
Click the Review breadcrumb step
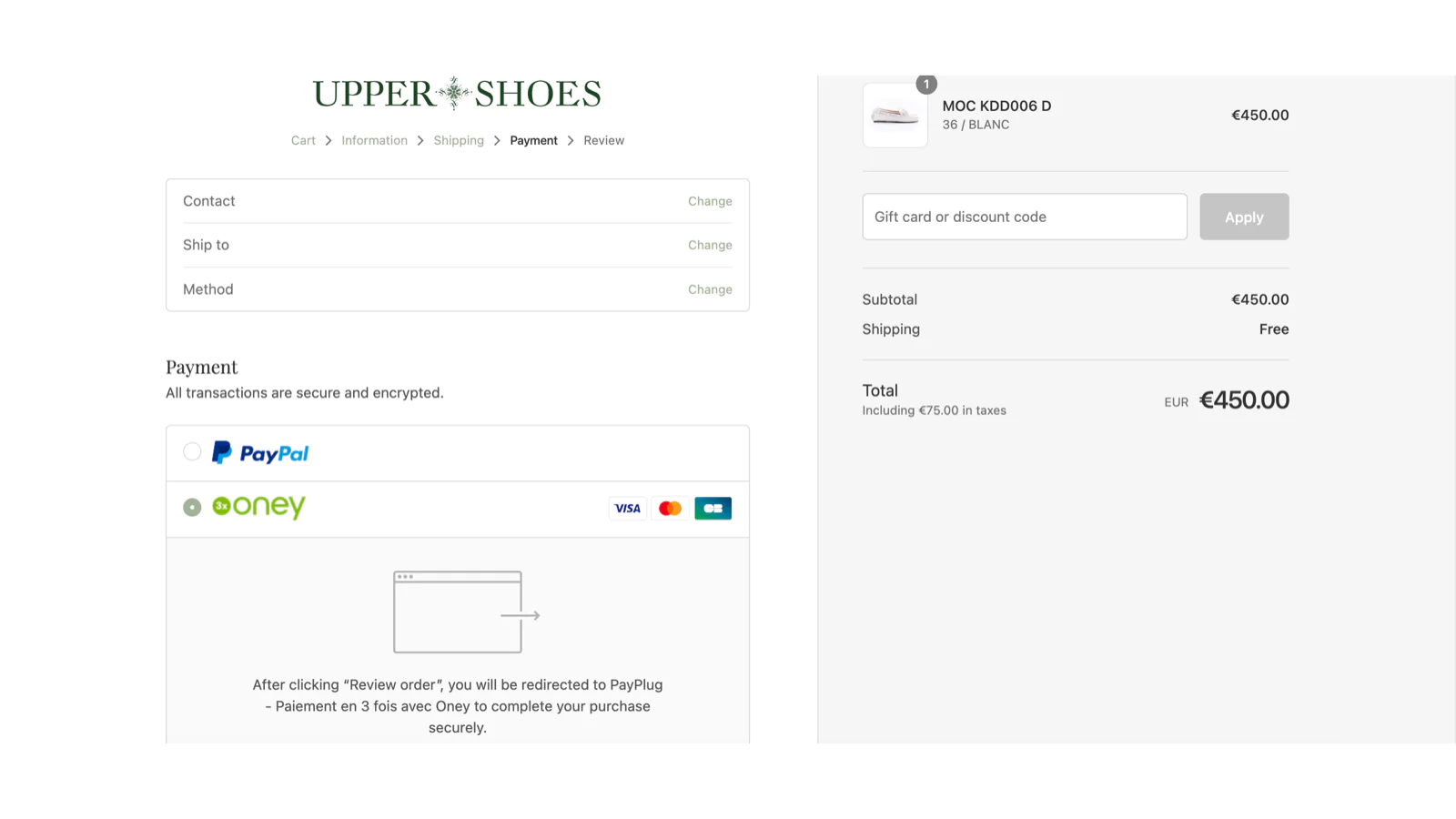click(603, 141)
